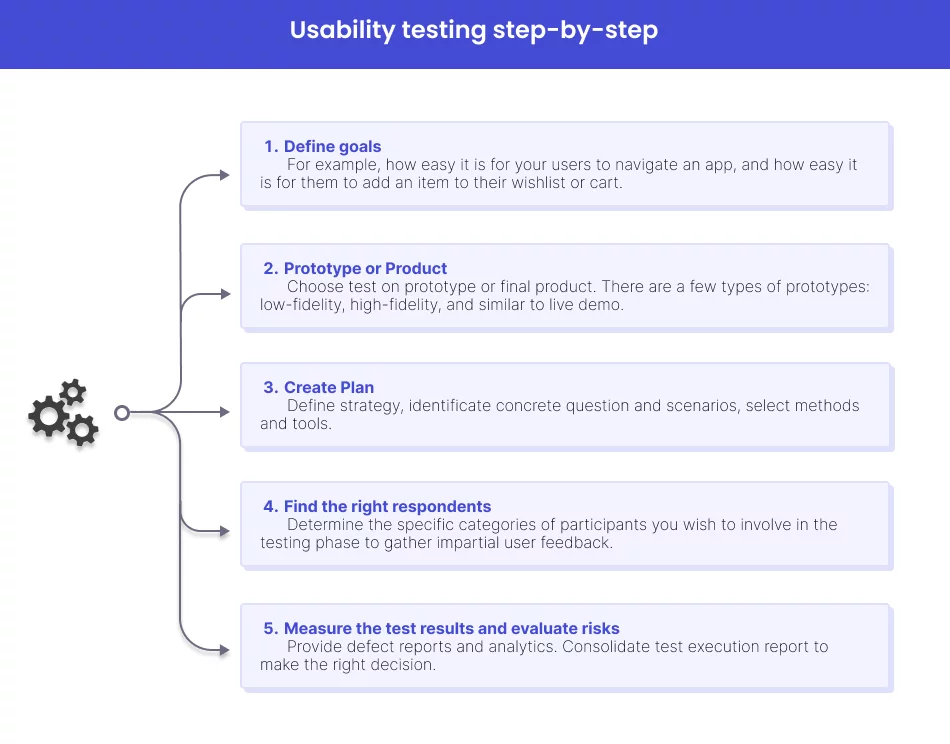Click the "4. Find the right respondents" heading
This screenshot has width=950, height=744.
[x=377, y=506]
